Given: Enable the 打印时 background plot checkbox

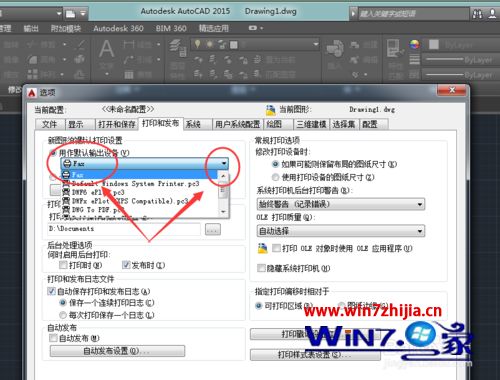Looking at the screenshot, I should click(x=63, y=265).
